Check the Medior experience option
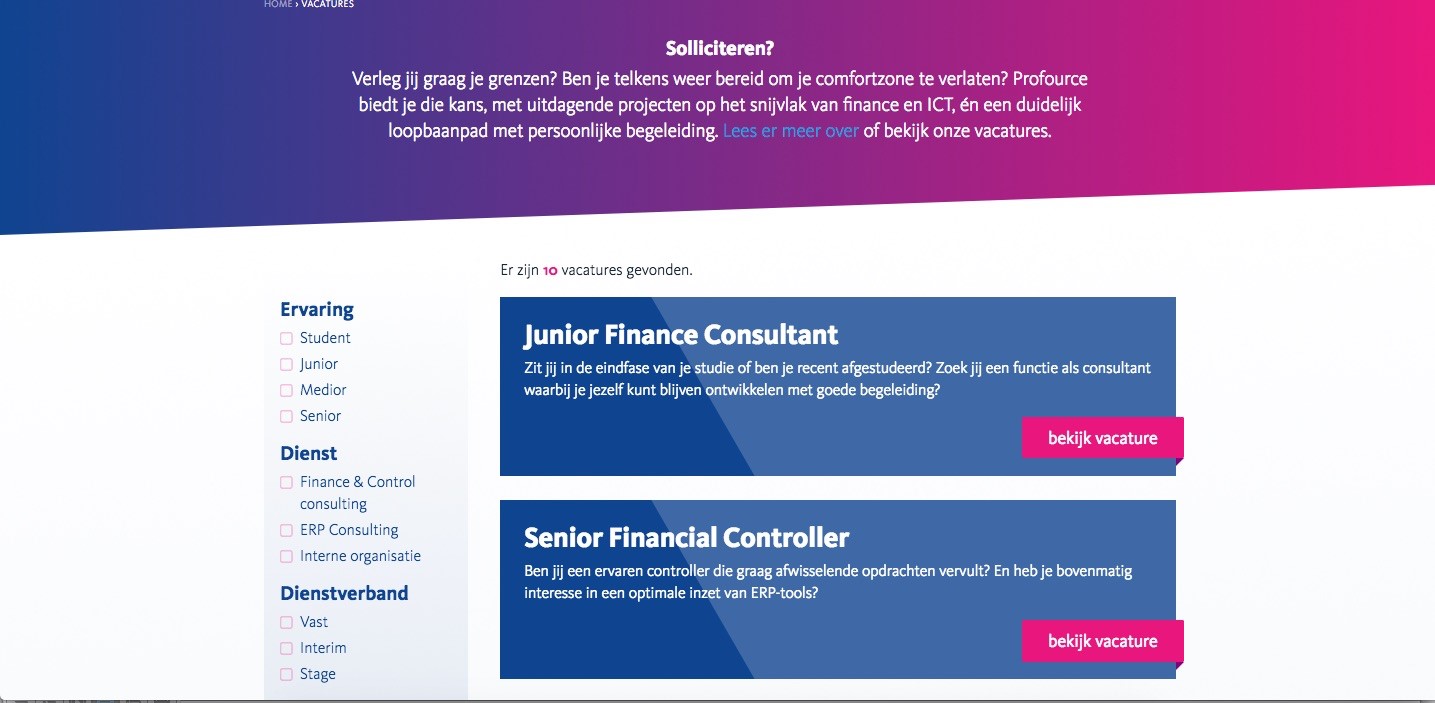The image size is (1435, 703). coord(286,391)
